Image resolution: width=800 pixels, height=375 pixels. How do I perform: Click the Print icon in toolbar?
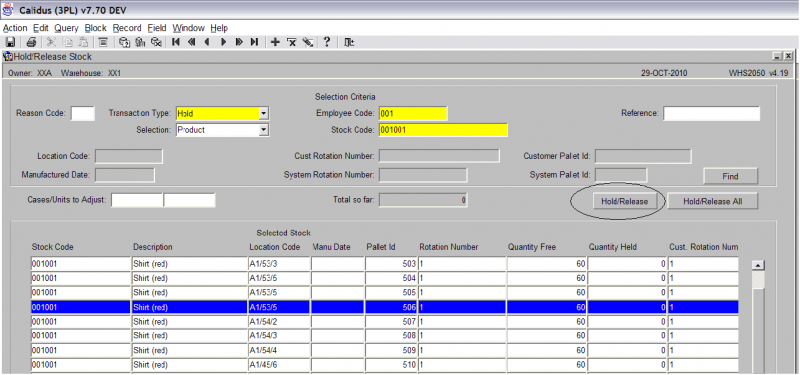pos(31,42)
